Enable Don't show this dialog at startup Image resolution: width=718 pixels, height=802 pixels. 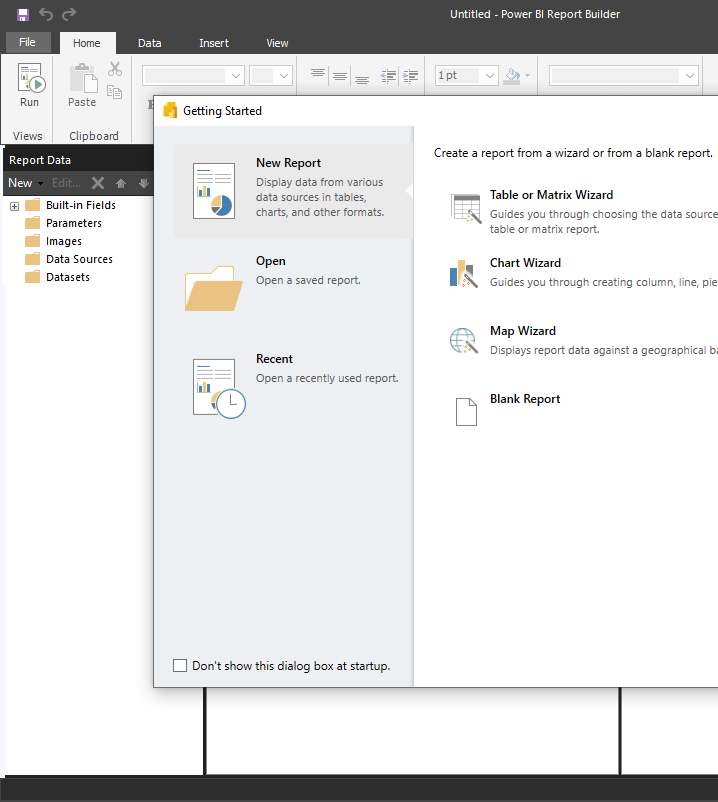pyautogui.click(x=180, y=666)
